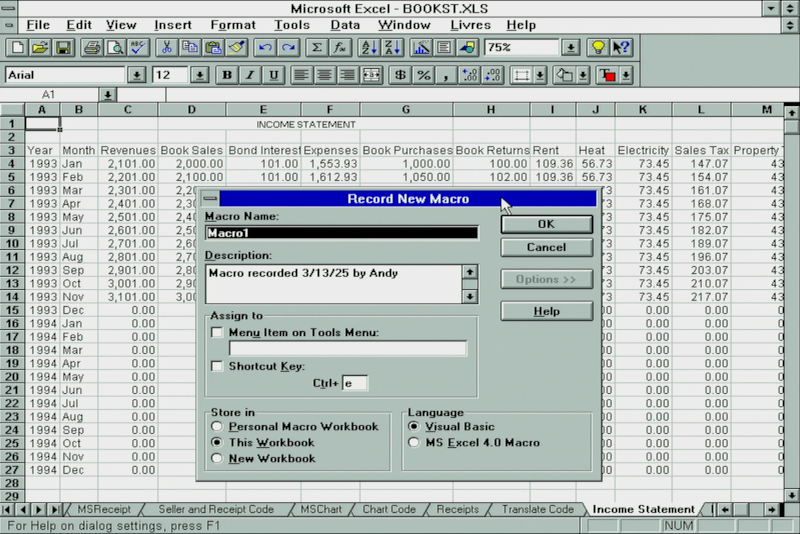Click the Bold formatting button

pos(227,75)
